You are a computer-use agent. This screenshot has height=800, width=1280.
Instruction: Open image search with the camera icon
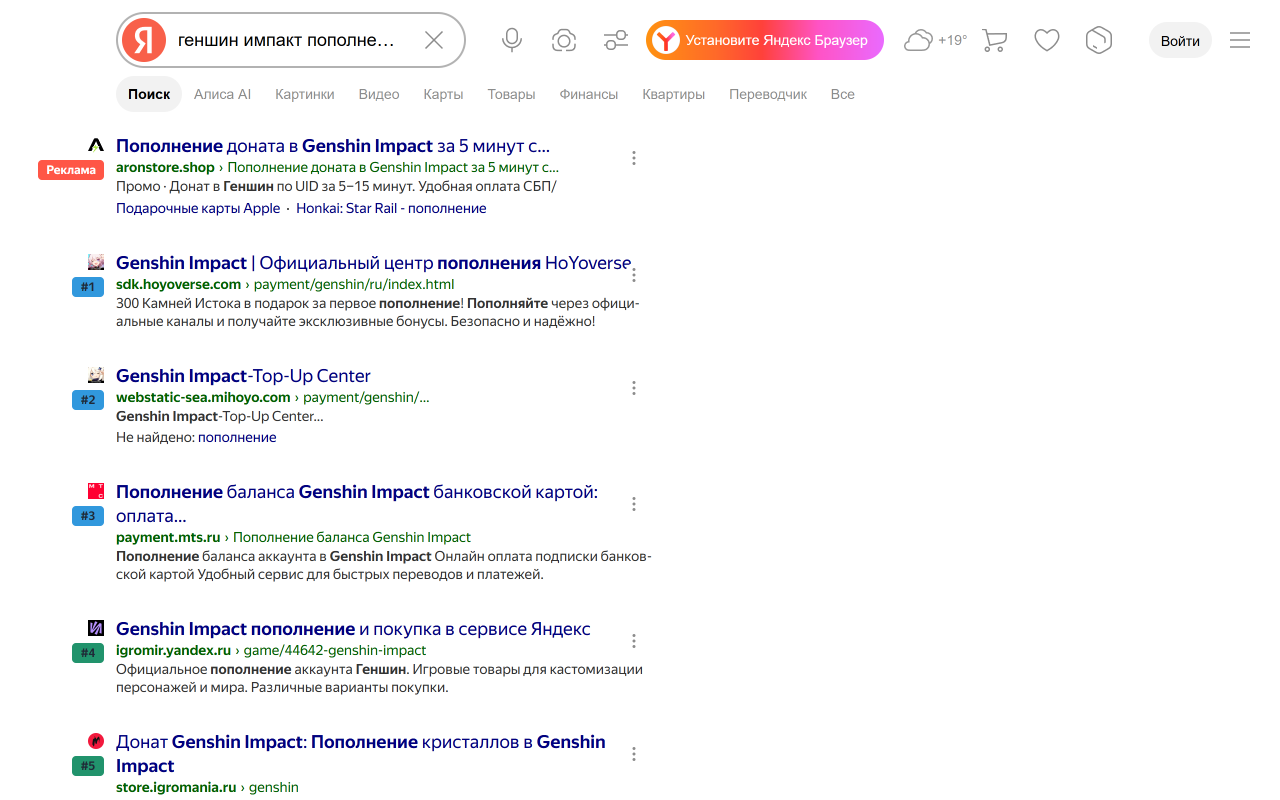564,40
